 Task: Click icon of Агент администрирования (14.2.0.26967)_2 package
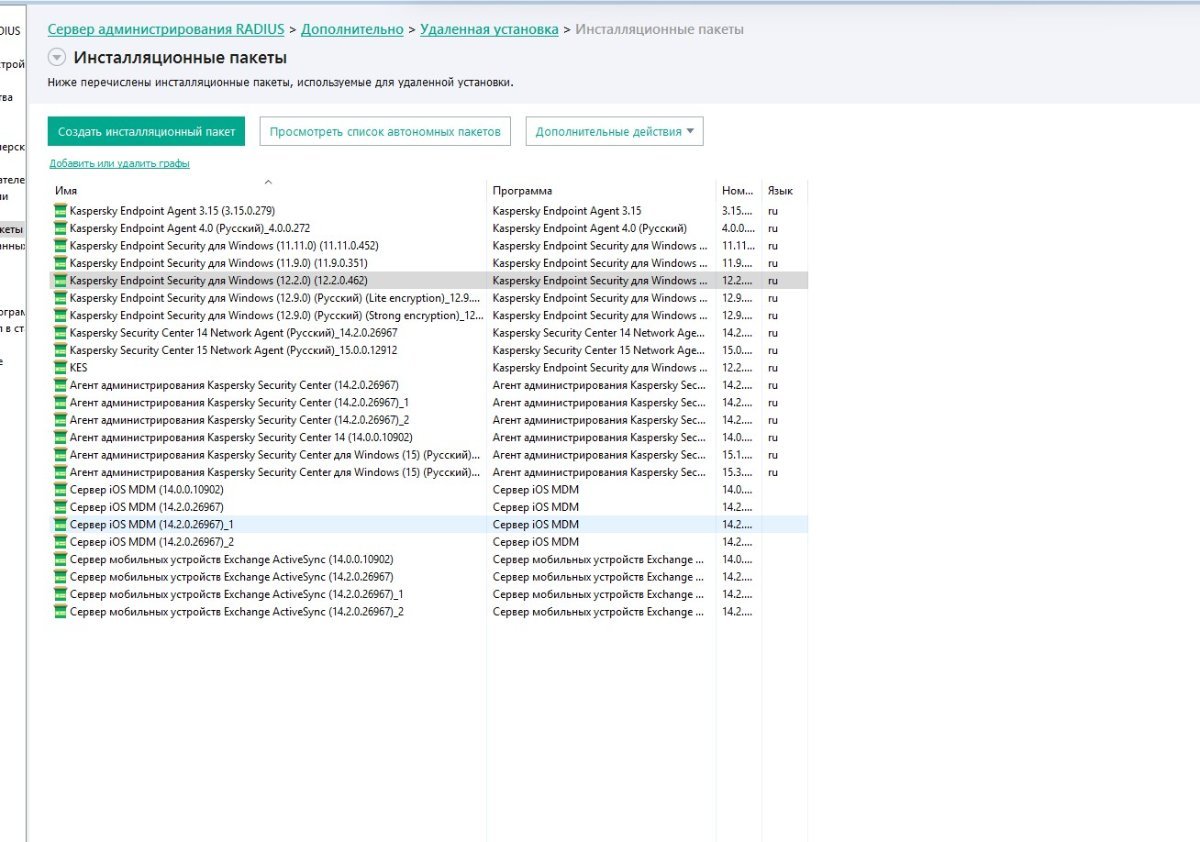click(x=61, y=420)
